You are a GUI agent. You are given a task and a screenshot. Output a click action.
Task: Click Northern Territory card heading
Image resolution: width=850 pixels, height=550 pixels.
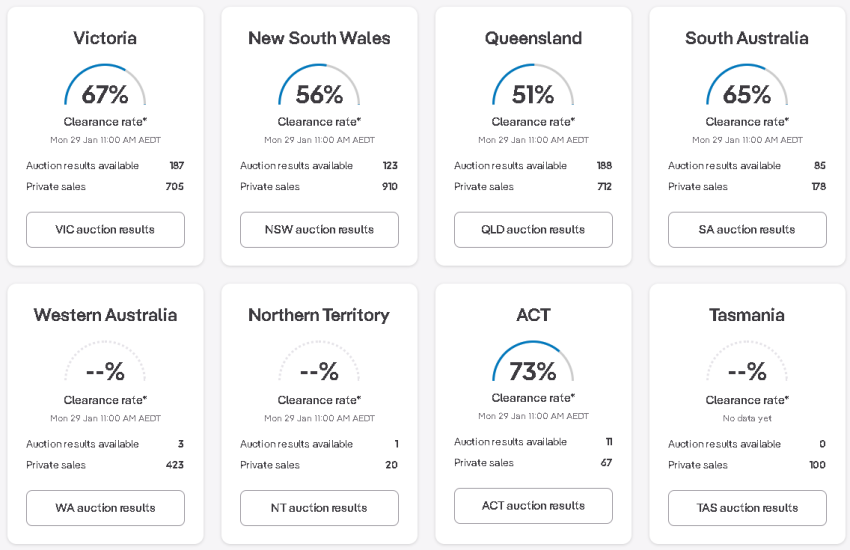pyautogui.click(x=319, y=315)
